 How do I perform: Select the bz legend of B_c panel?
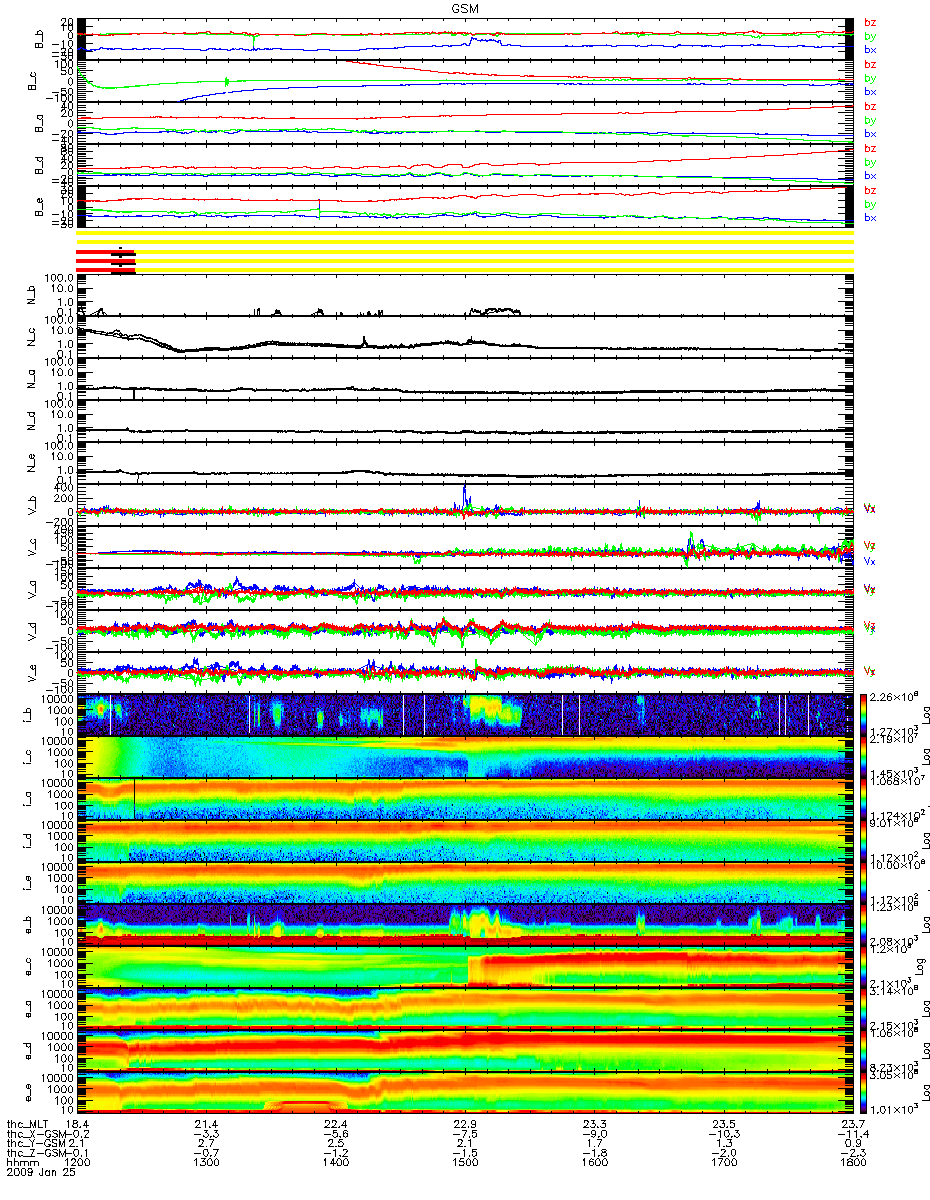coord(870,65)
